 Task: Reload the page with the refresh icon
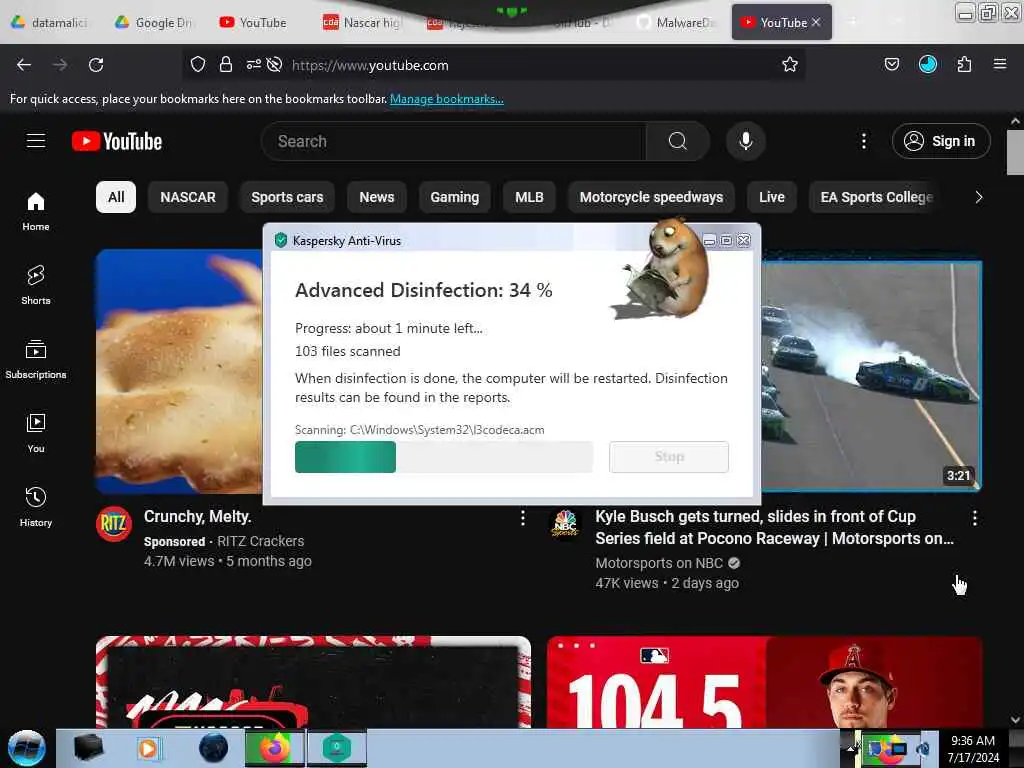point(96,65)
